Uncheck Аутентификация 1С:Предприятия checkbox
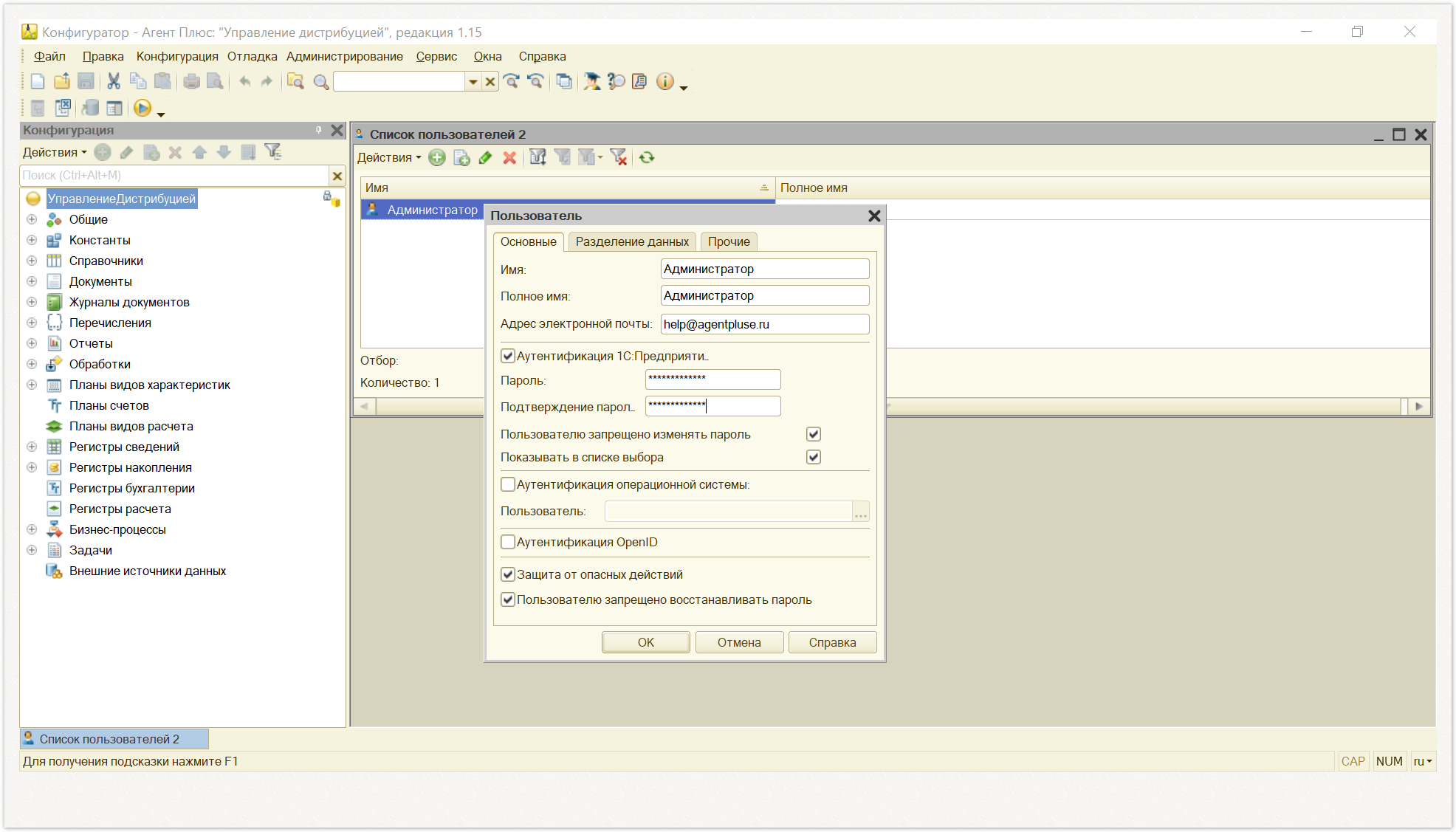Image resolution: width=1456 pixels, height=832 pixels. click(x=508, y=356)
